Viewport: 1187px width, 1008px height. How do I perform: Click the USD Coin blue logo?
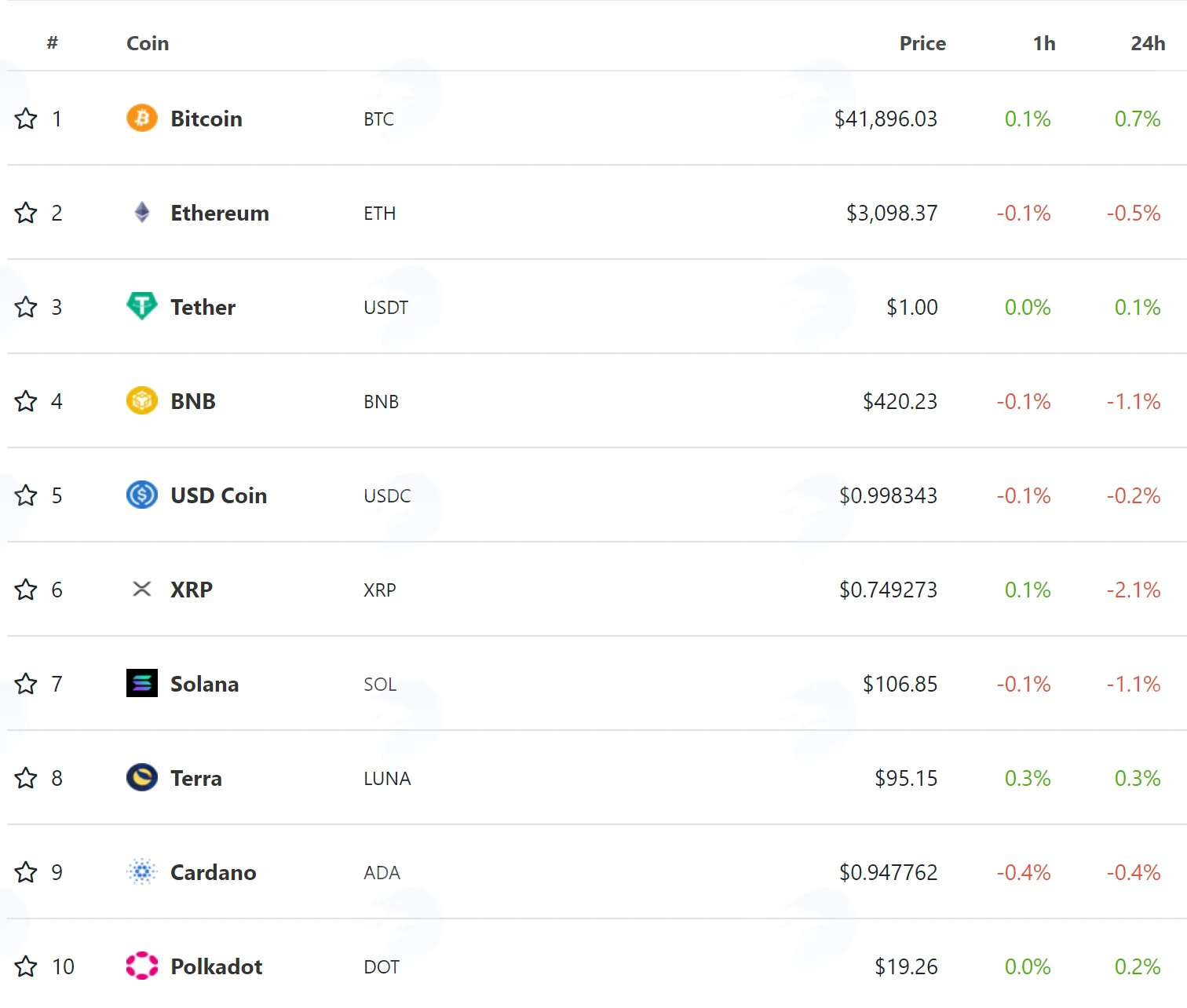tap(142, 495)
